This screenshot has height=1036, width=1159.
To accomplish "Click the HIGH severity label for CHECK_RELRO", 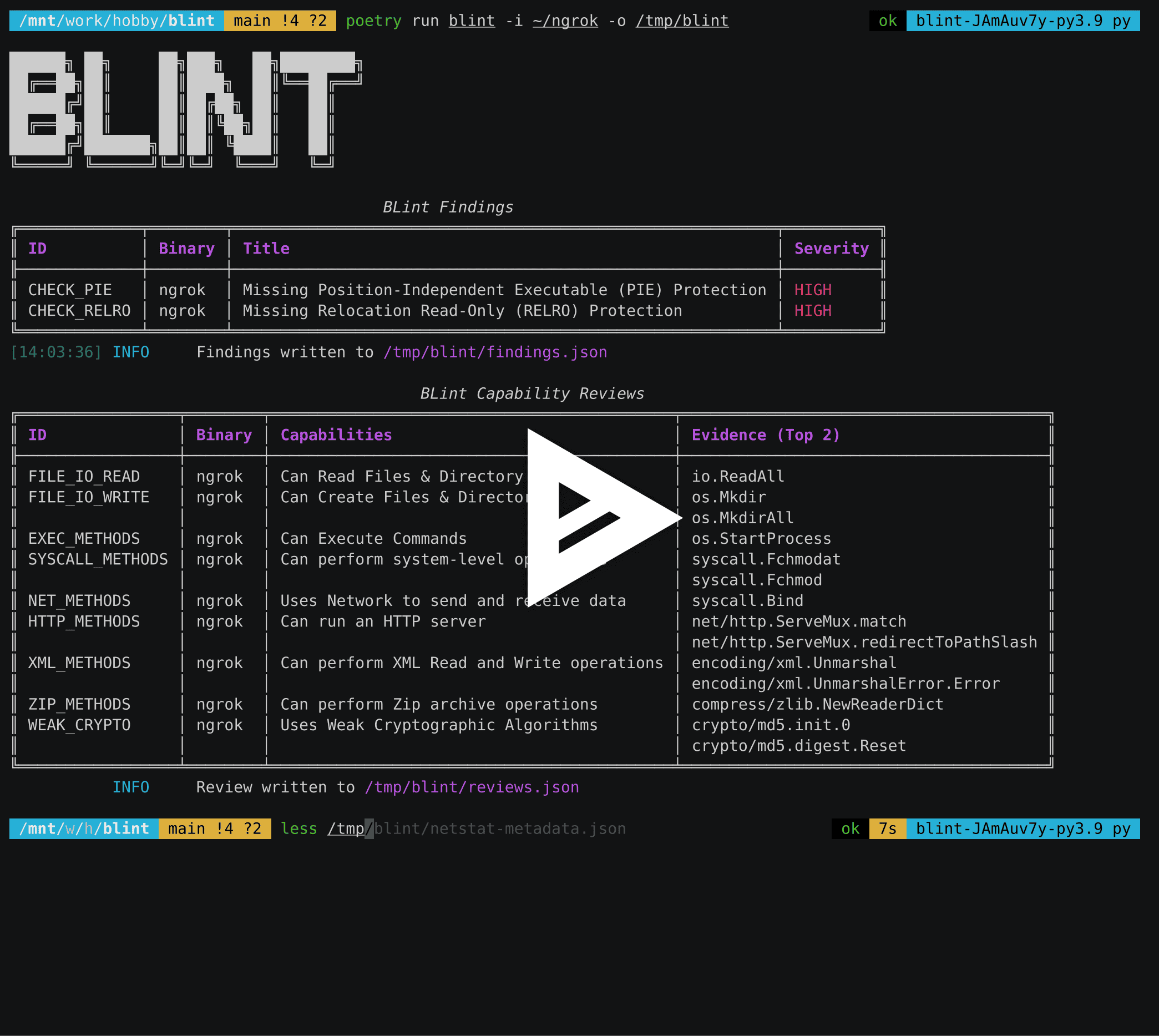I will [813, 311].
